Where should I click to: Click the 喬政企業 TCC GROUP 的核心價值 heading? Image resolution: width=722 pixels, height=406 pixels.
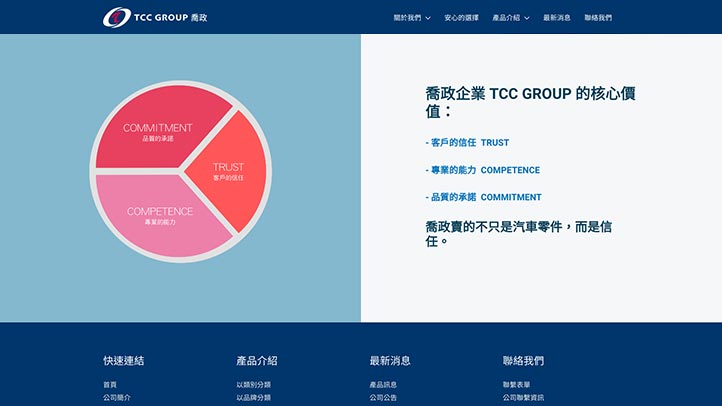tap(530, 102)
